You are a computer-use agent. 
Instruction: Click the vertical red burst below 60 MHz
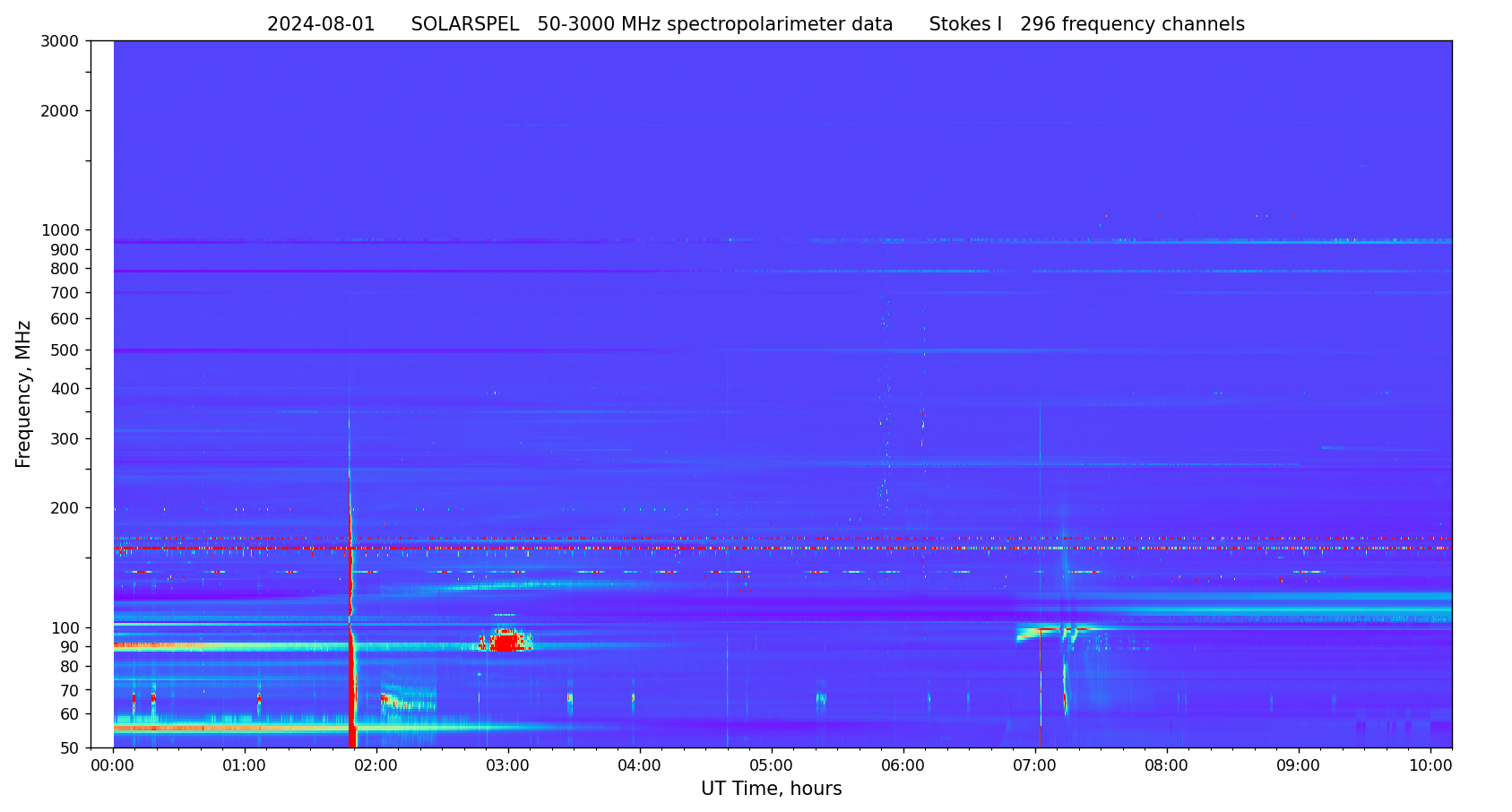pos(352,730)
